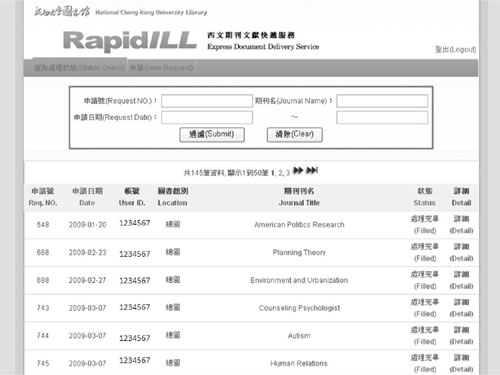Click Filled status for Planning Theory
500x375 pixels.
pyautogui.click(x=425, y=252)
